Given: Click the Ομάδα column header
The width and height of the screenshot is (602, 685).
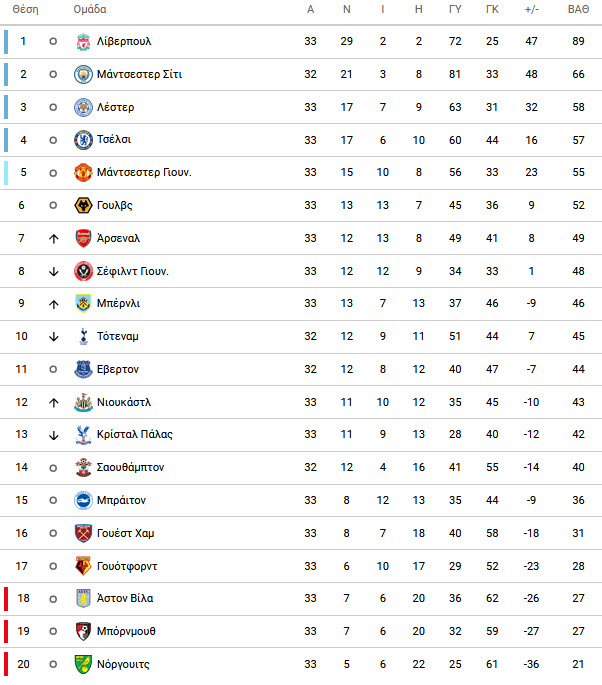Looking at the screenshot, I should click(x=90, y=9).
